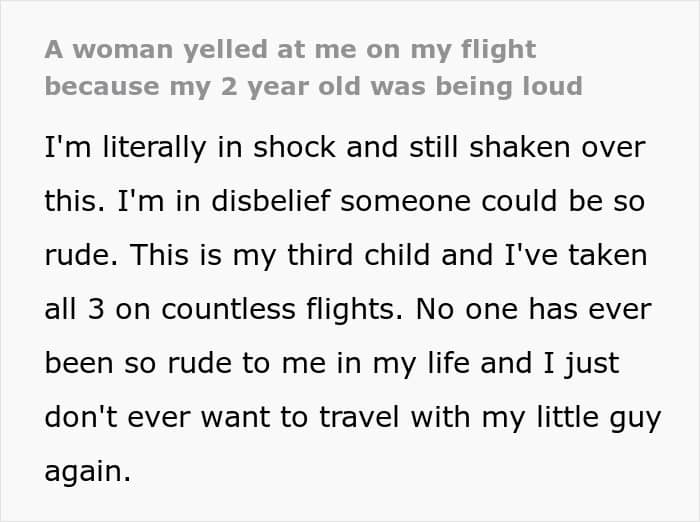Click the final word "again."
Image resolution: width=700 pixels, height=522 pixels.
click(x=88, y=472)
